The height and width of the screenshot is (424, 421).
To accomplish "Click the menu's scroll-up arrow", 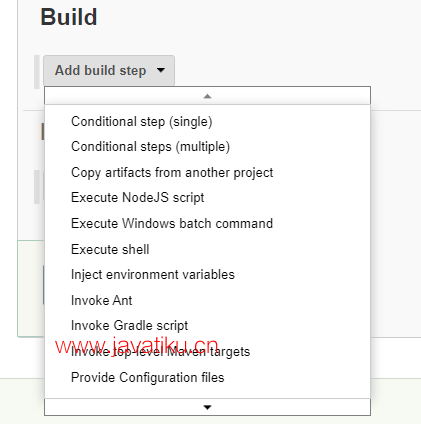I will pos(207,96).
